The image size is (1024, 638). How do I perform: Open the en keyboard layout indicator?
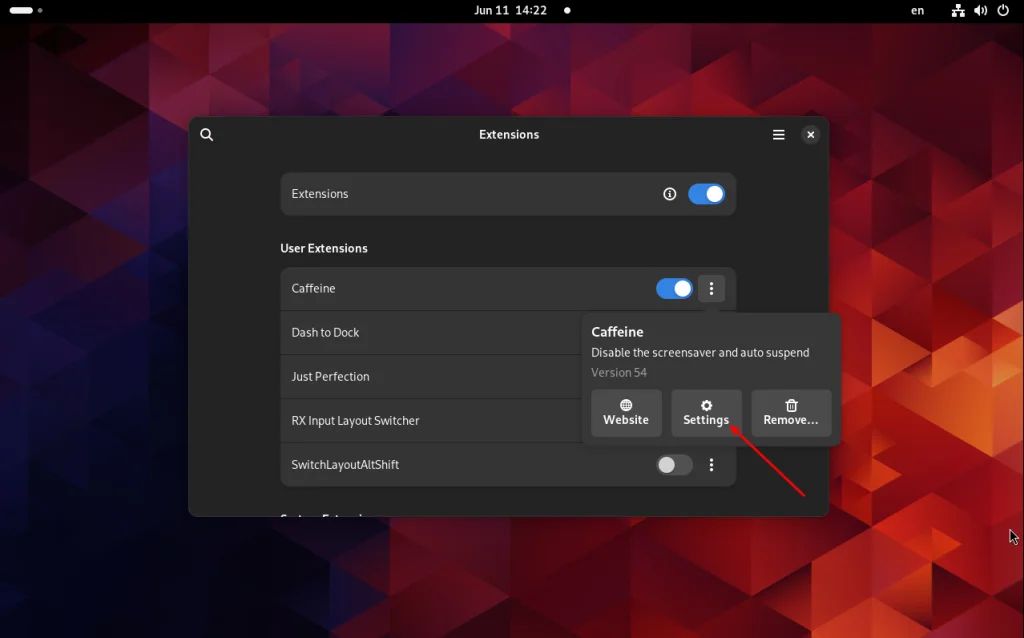(918, 10)
